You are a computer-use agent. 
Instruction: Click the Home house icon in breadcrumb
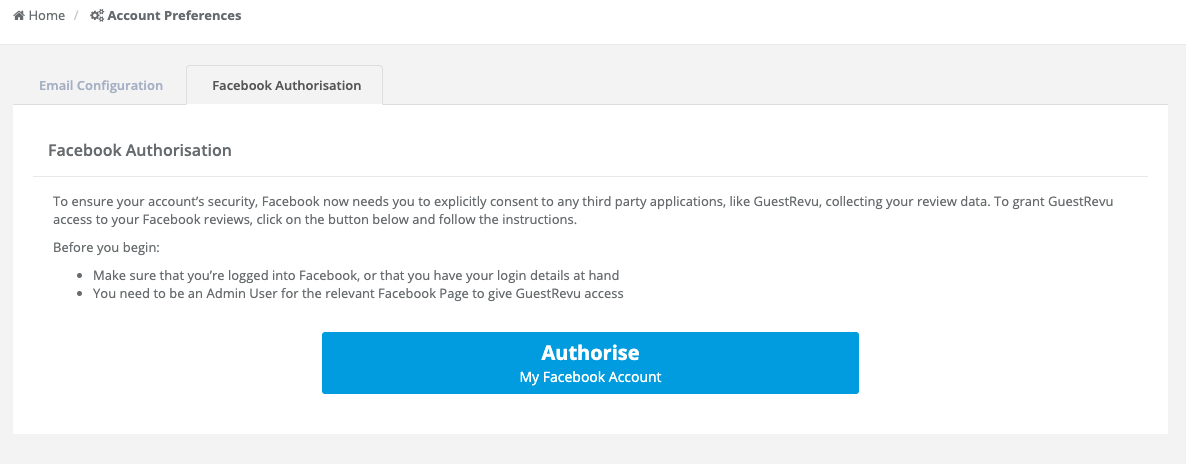(x=20, y=15)
